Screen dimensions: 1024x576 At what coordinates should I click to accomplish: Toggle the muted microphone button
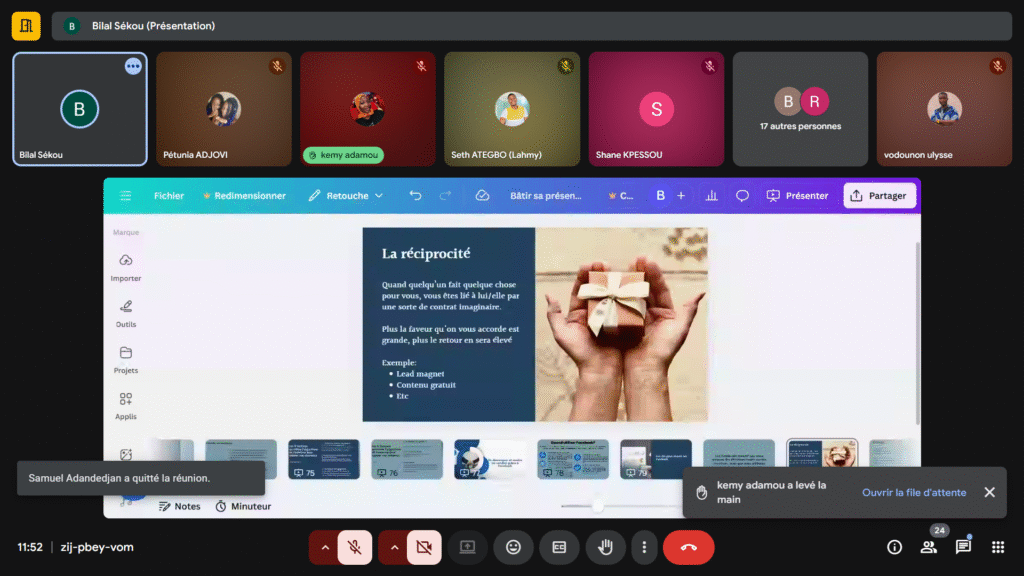[x=354, y=547]
